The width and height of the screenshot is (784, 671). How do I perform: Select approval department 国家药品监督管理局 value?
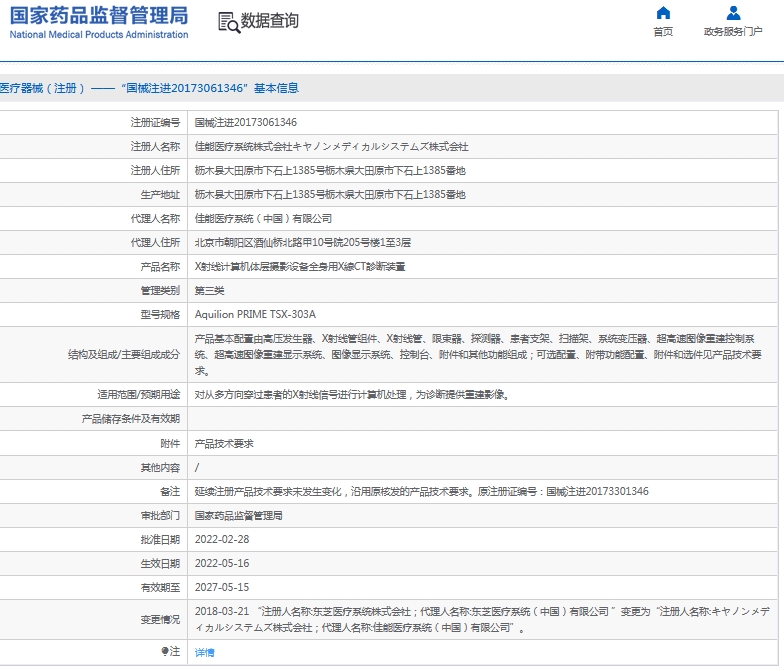[x=238, y=516]
